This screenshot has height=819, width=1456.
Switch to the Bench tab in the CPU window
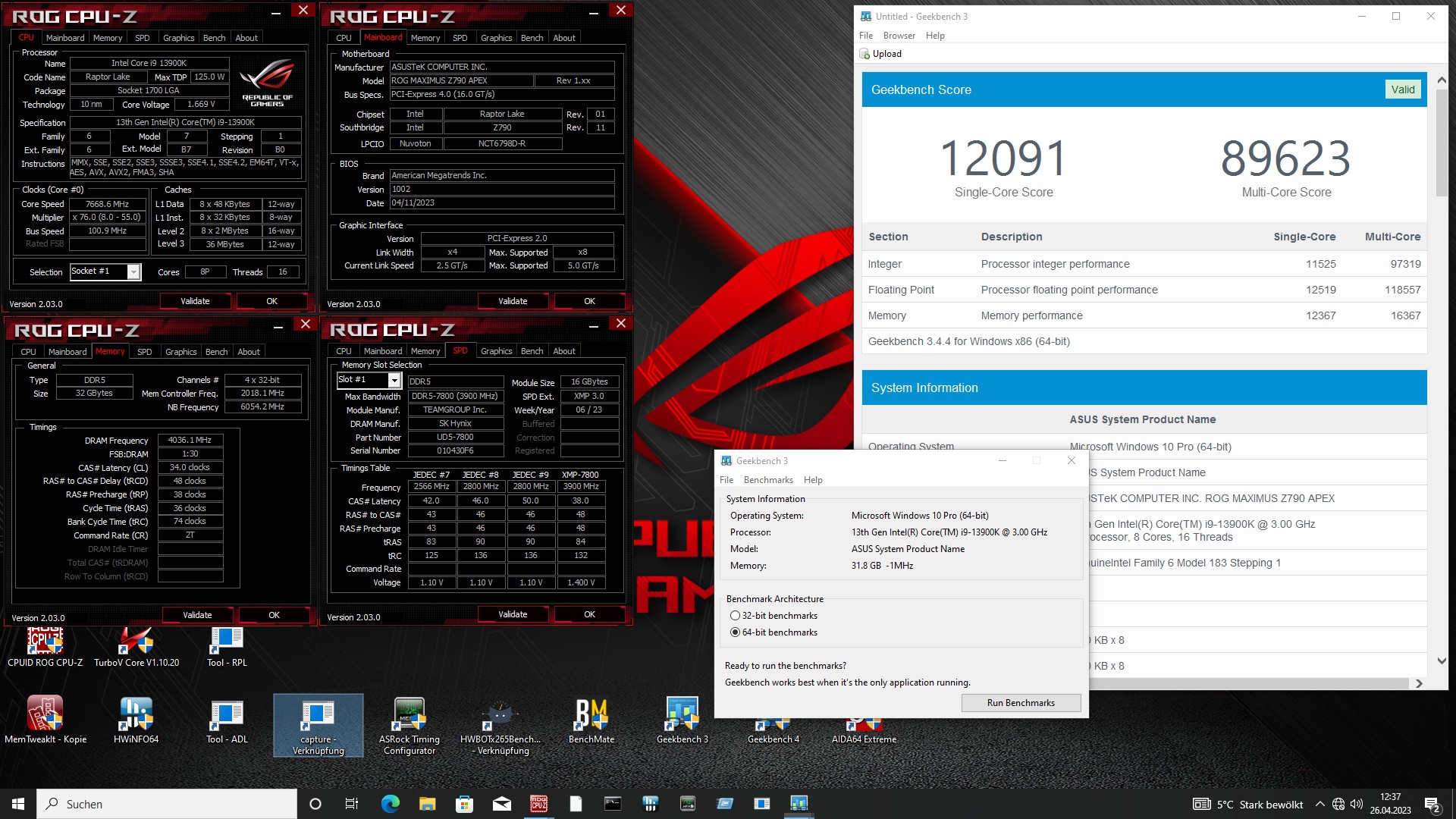tap(214, 38)
